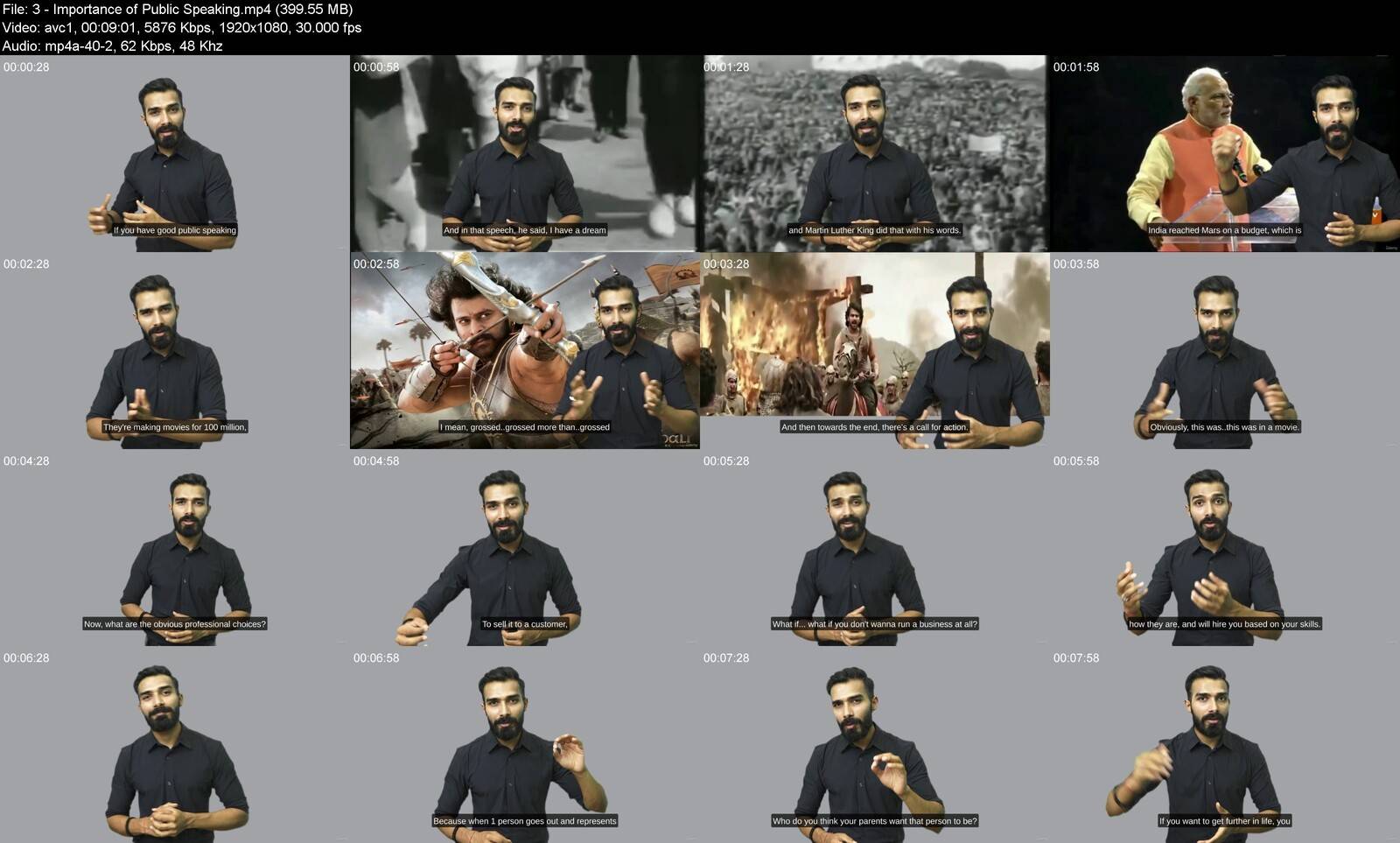This screenshot has width=1400, height=843.
Task: Click the subtitle about obvious professional choices
Action: 175,624
